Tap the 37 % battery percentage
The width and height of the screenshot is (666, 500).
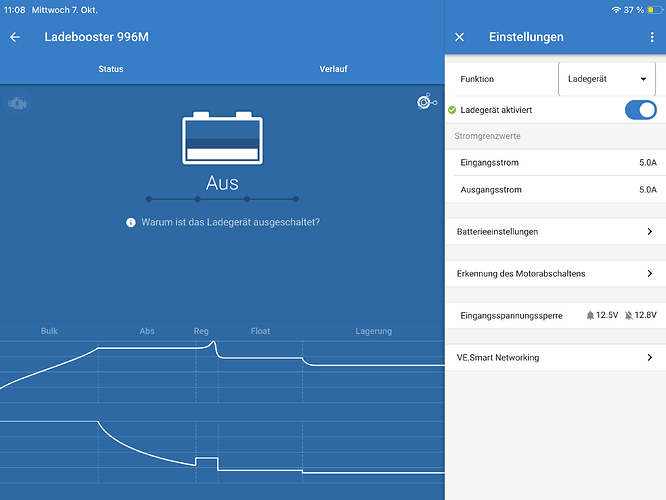point(634,10)
